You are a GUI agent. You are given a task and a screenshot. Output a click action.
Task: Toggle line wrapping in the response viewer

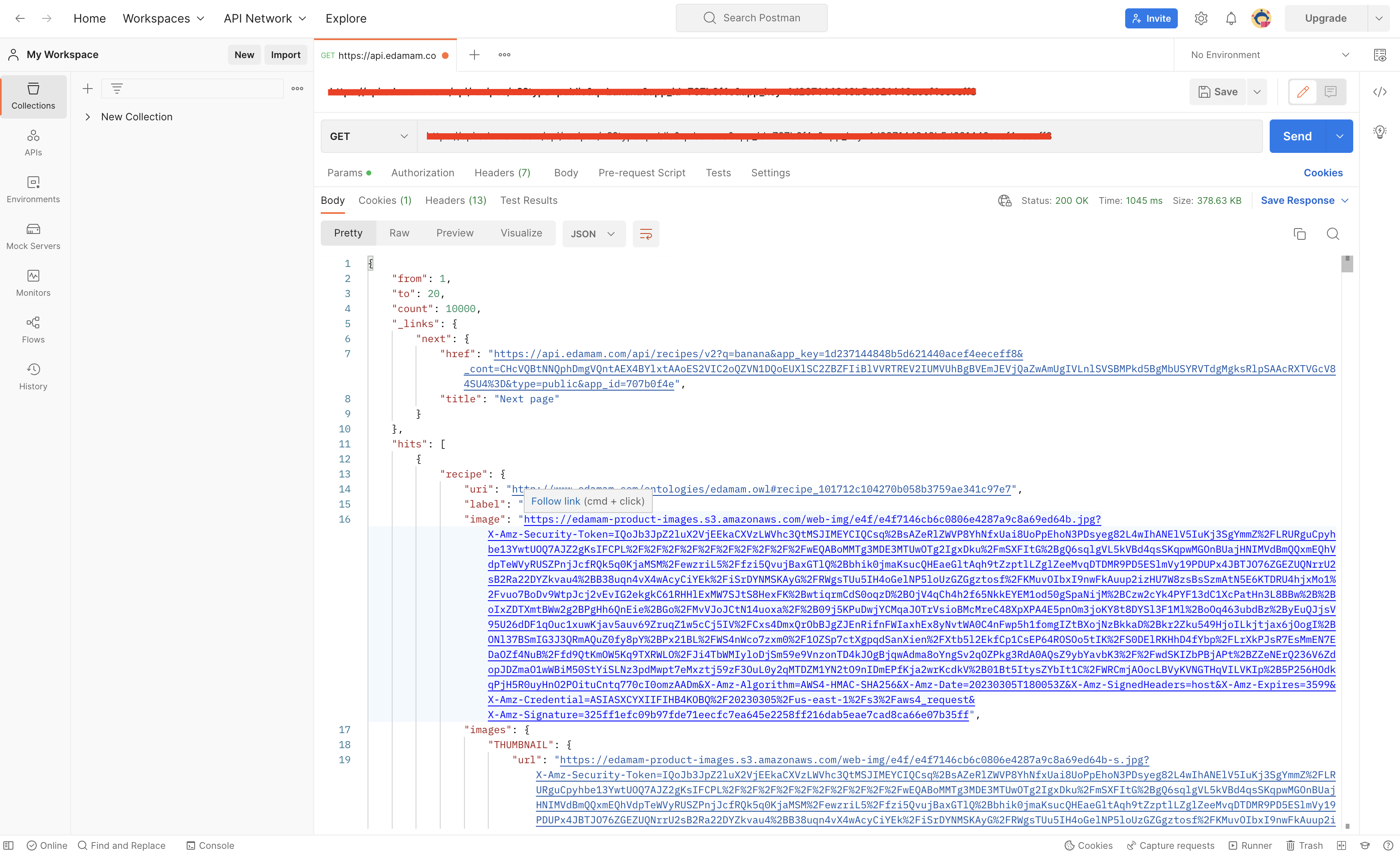[x=645, y=234]
